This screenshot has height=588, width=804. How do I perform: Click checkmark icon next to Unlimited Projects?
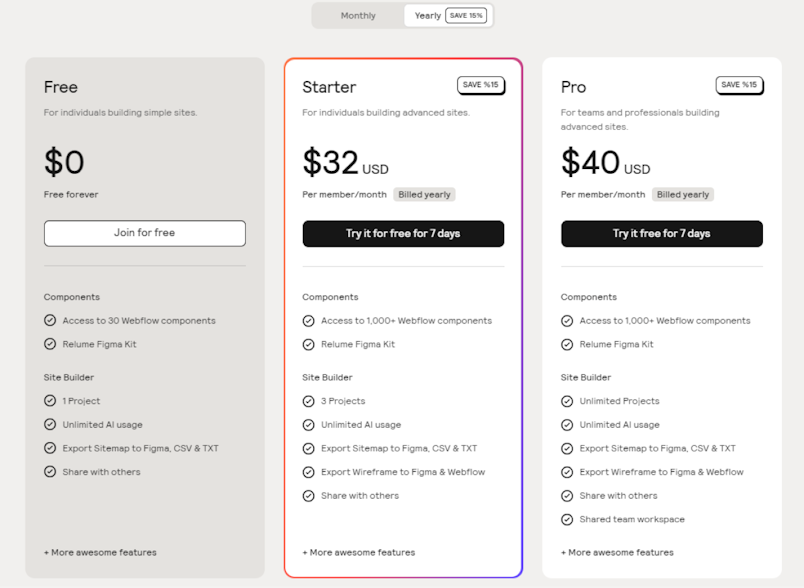point(567,401)
